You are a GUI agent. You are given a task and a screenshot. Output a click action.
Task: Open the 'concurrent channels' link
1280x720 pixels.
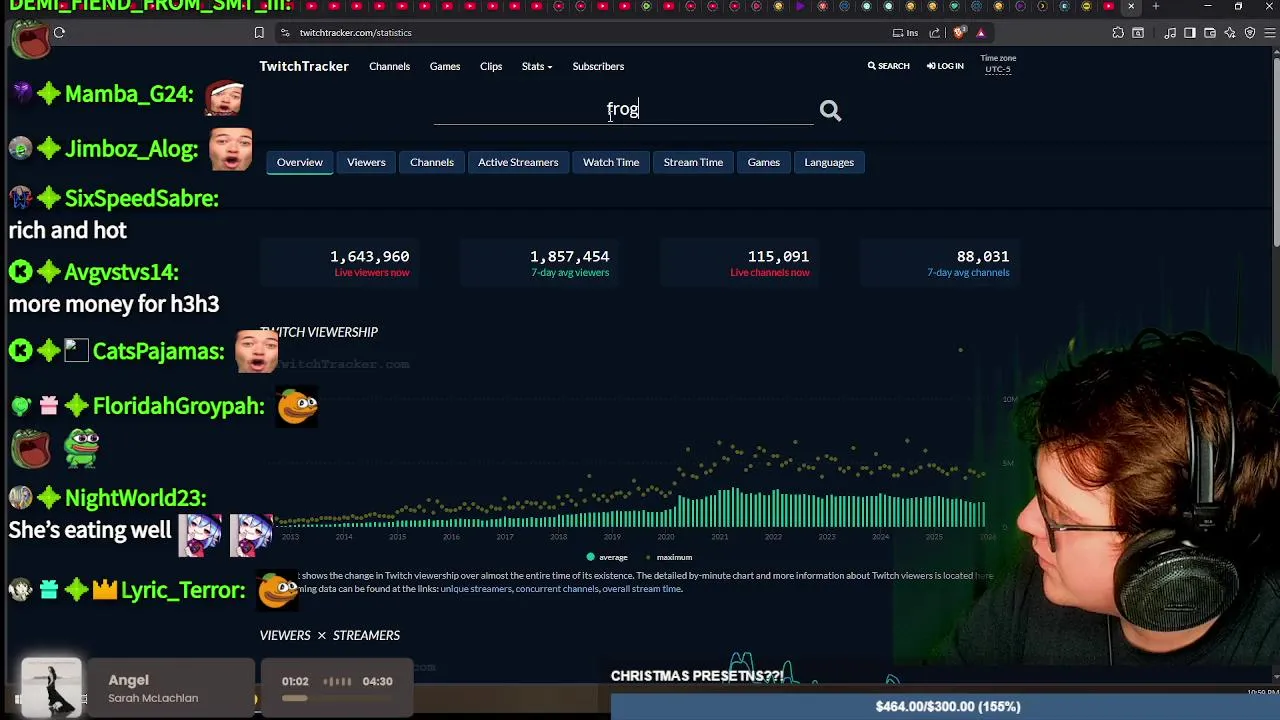(557, 589)
